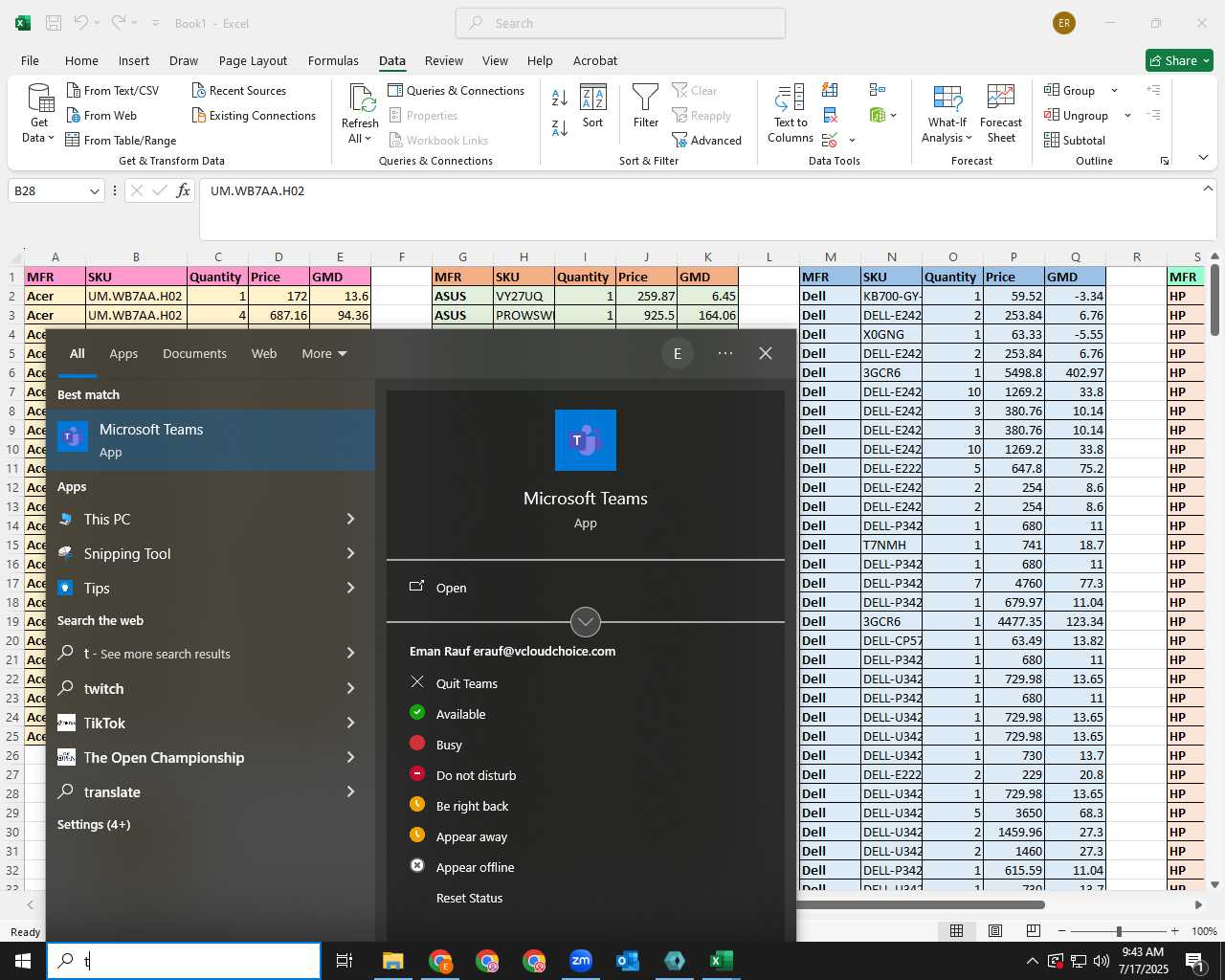Open Outlook from the taskbar

point(628,961)
